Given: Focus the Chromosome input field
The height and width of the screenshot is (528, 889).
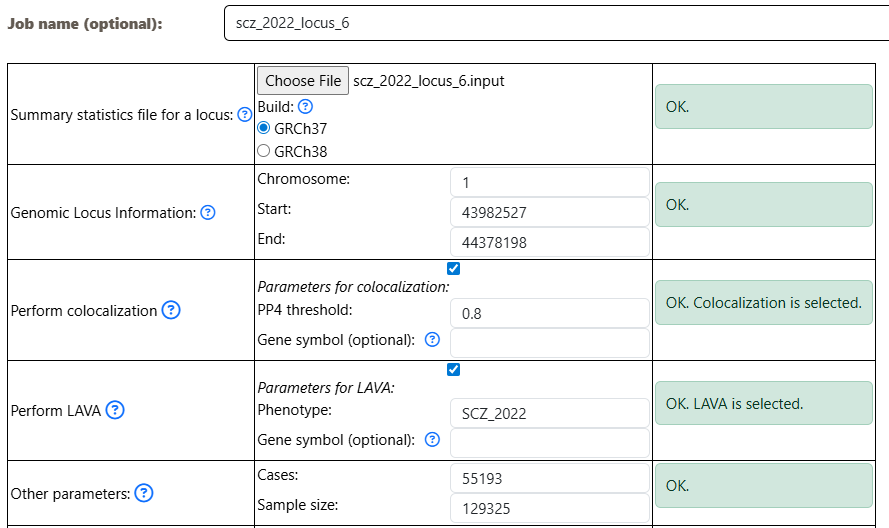Looking at the screenshot, I should [x=550, y=182].
